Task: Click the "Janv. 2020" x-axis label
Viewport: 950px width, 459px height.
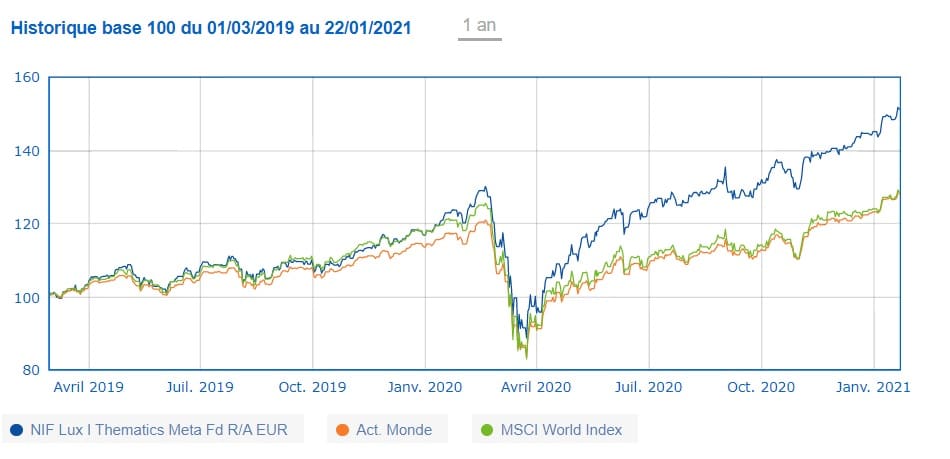Action: pyautogui.click(x=425, y=385)
